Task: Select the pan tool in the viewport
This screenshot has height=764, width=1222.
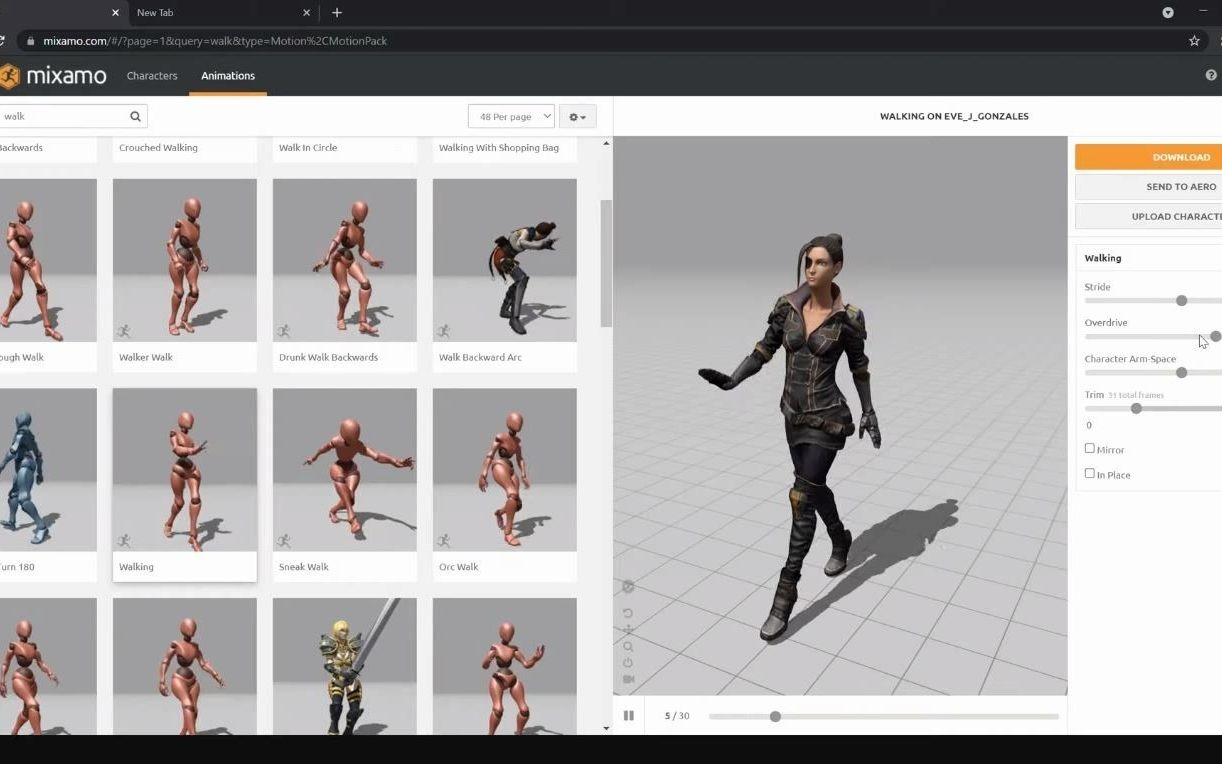Action: (628, 630)
